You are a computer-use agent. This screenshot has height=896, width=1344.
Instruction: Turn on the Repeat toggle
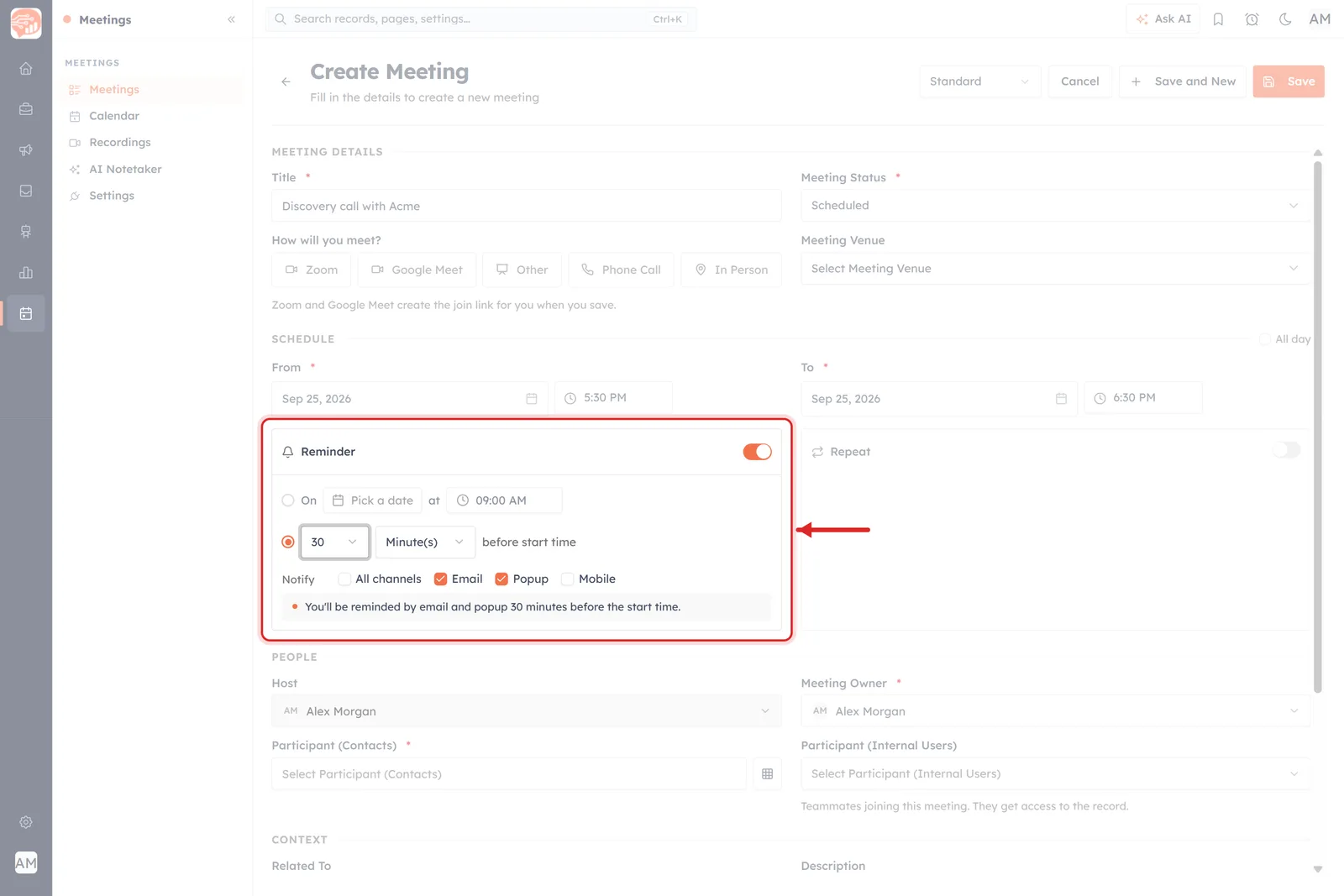click(x=1286, y=450)
